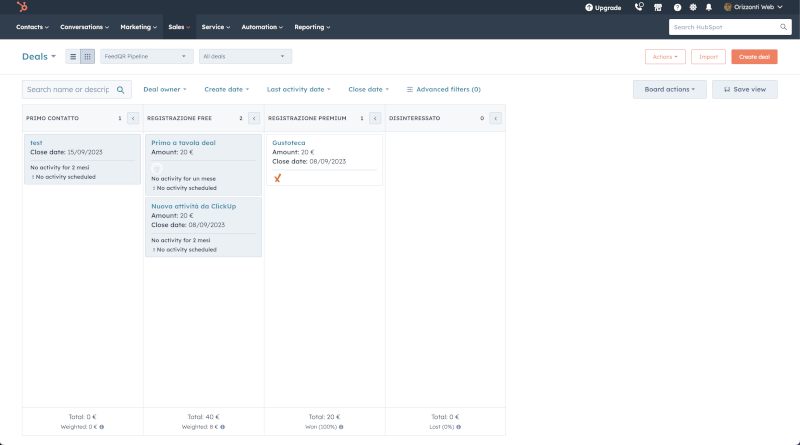Switch to list view

(73, 57)
